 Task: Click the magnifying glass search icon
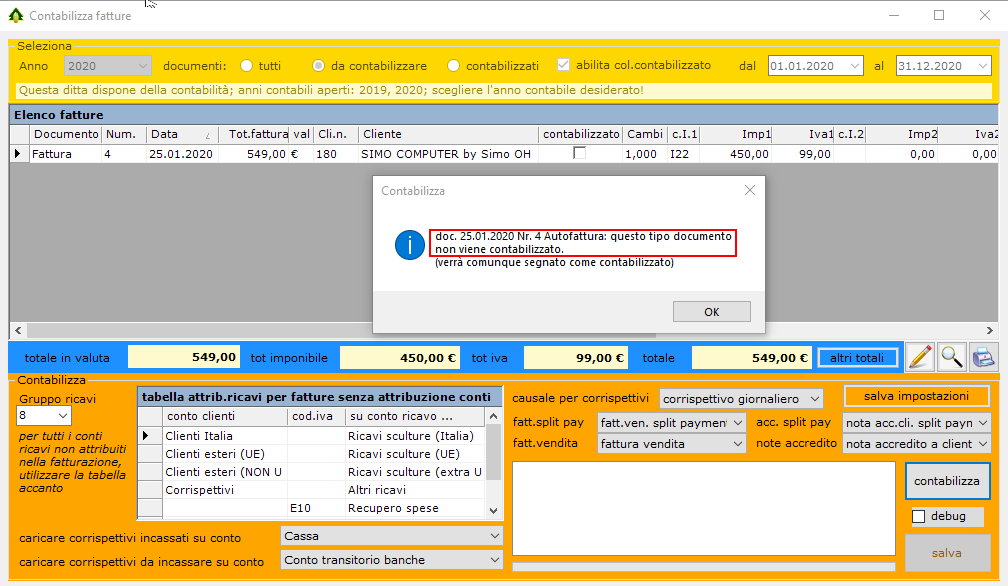[951, 357]
